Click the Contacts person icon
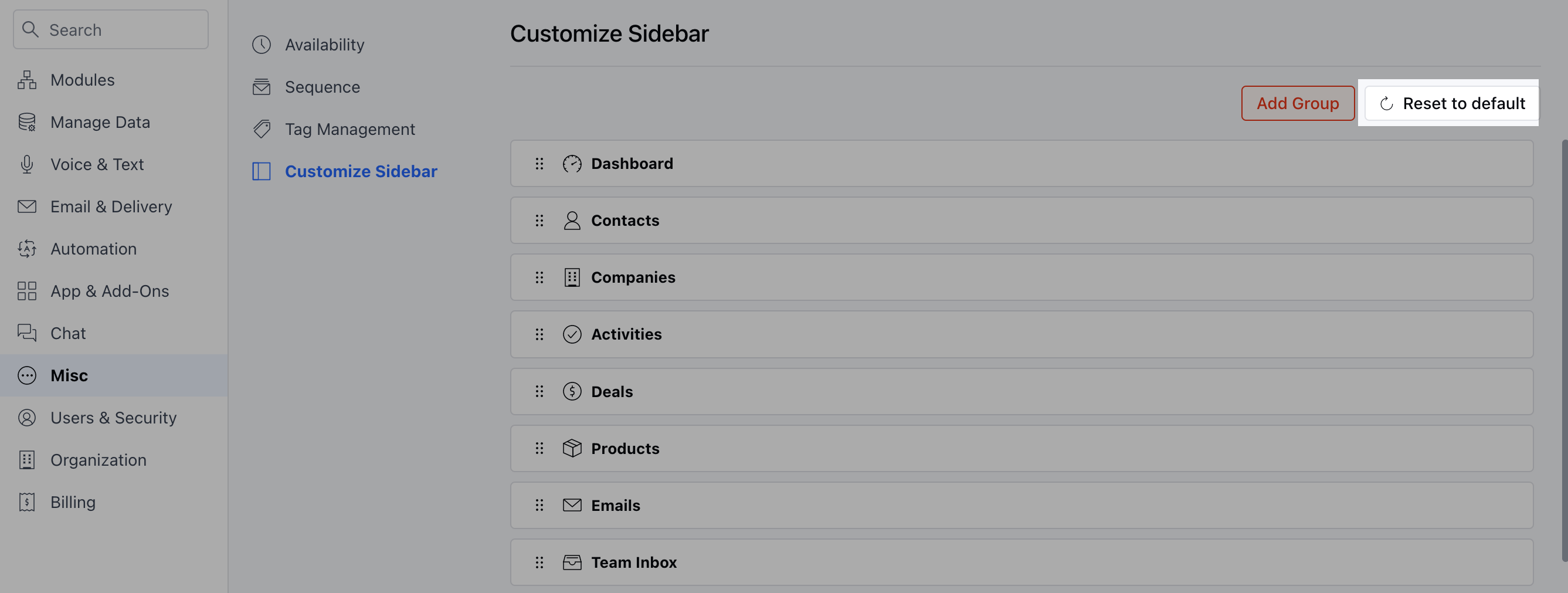 point(572,221)
